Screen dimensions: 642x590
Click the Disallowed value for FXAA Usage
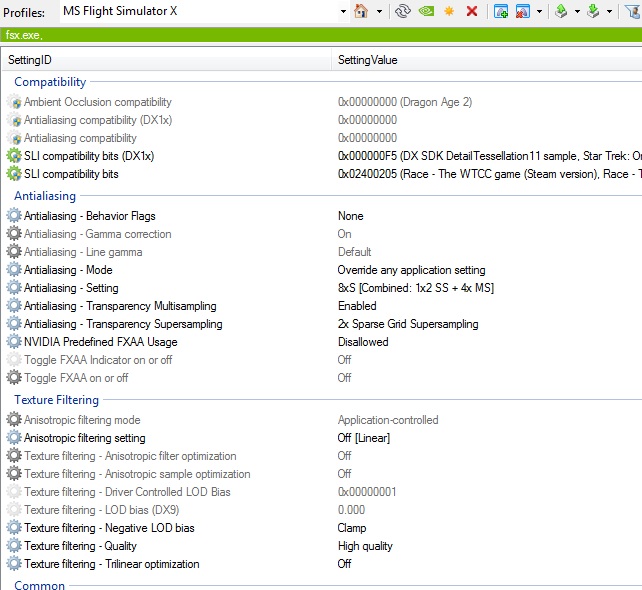click(363, 342)
